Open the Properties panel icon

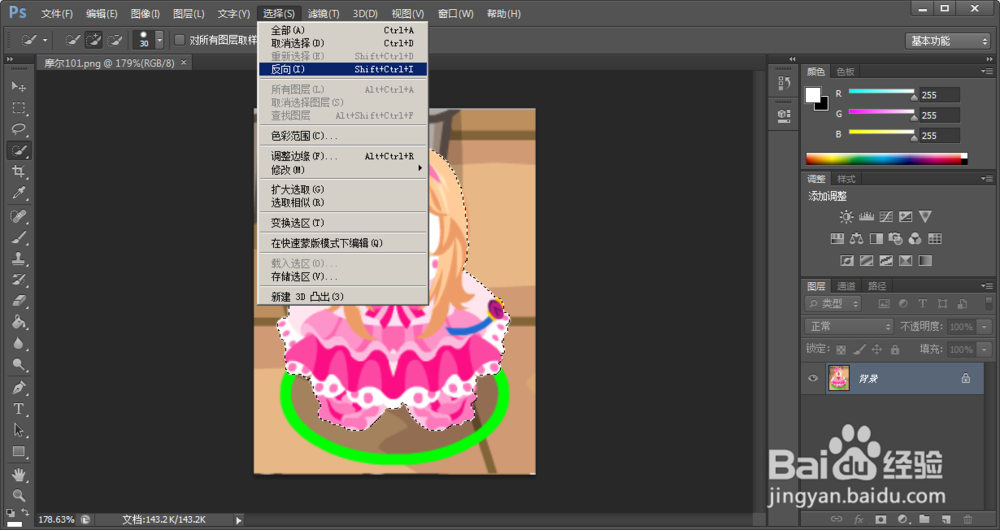click(x=784, y=115)
